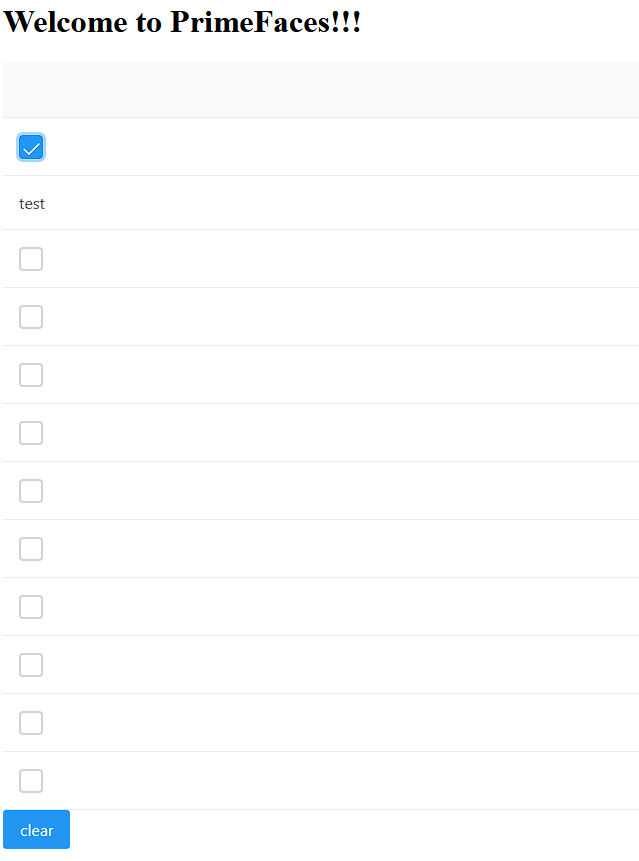
Task: Tick the checkbox in the fourth list row
Action: coord(31,375)
